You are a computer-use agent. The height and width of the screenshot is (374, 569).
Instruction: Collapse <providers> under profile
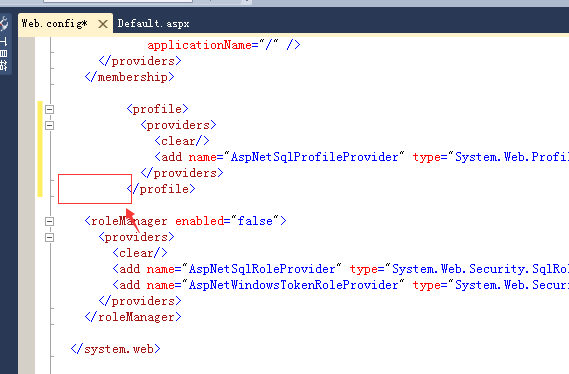50,125
